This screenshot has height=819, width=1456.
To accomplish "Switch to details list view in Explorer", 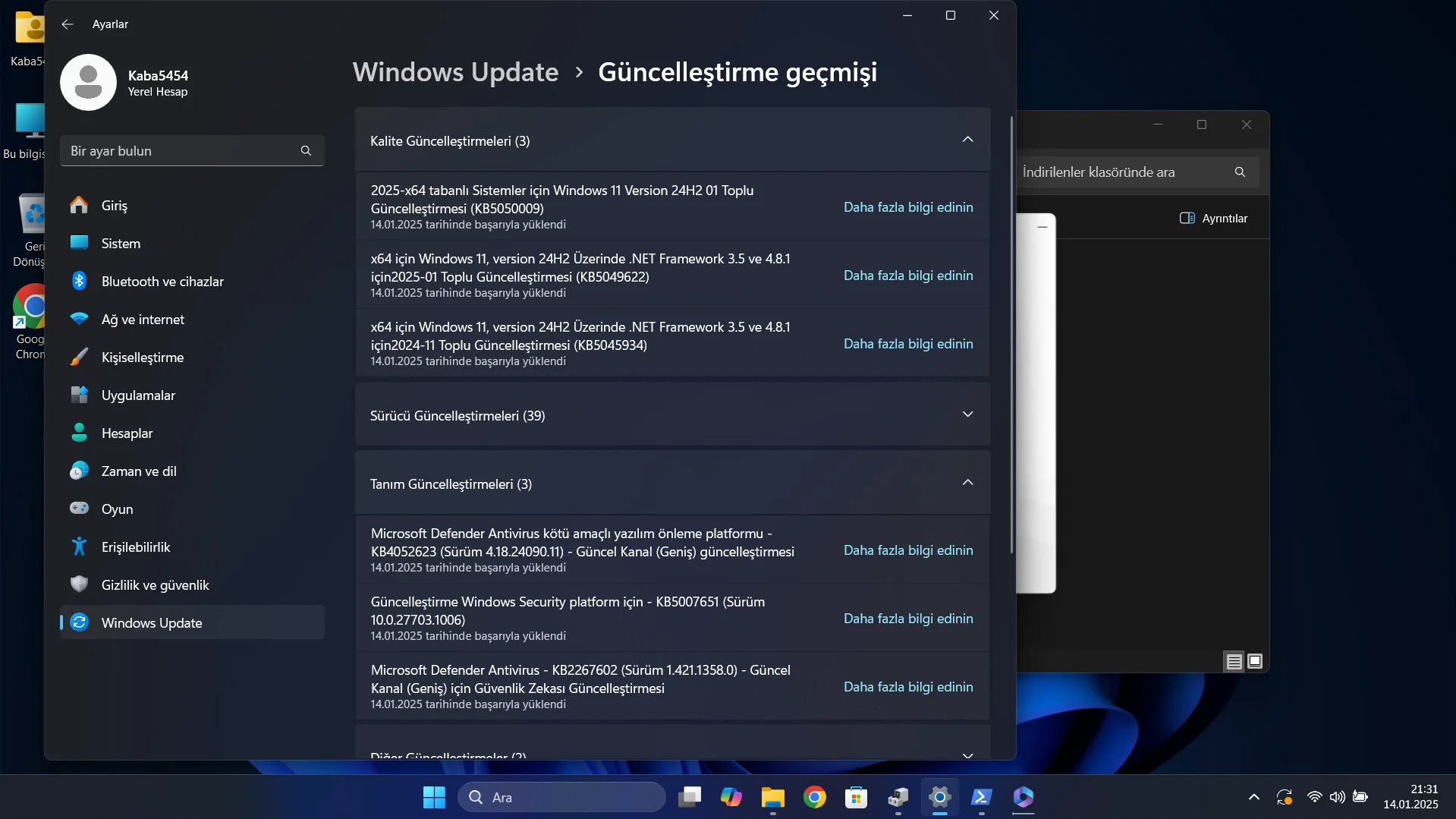I will point(1234,661).
